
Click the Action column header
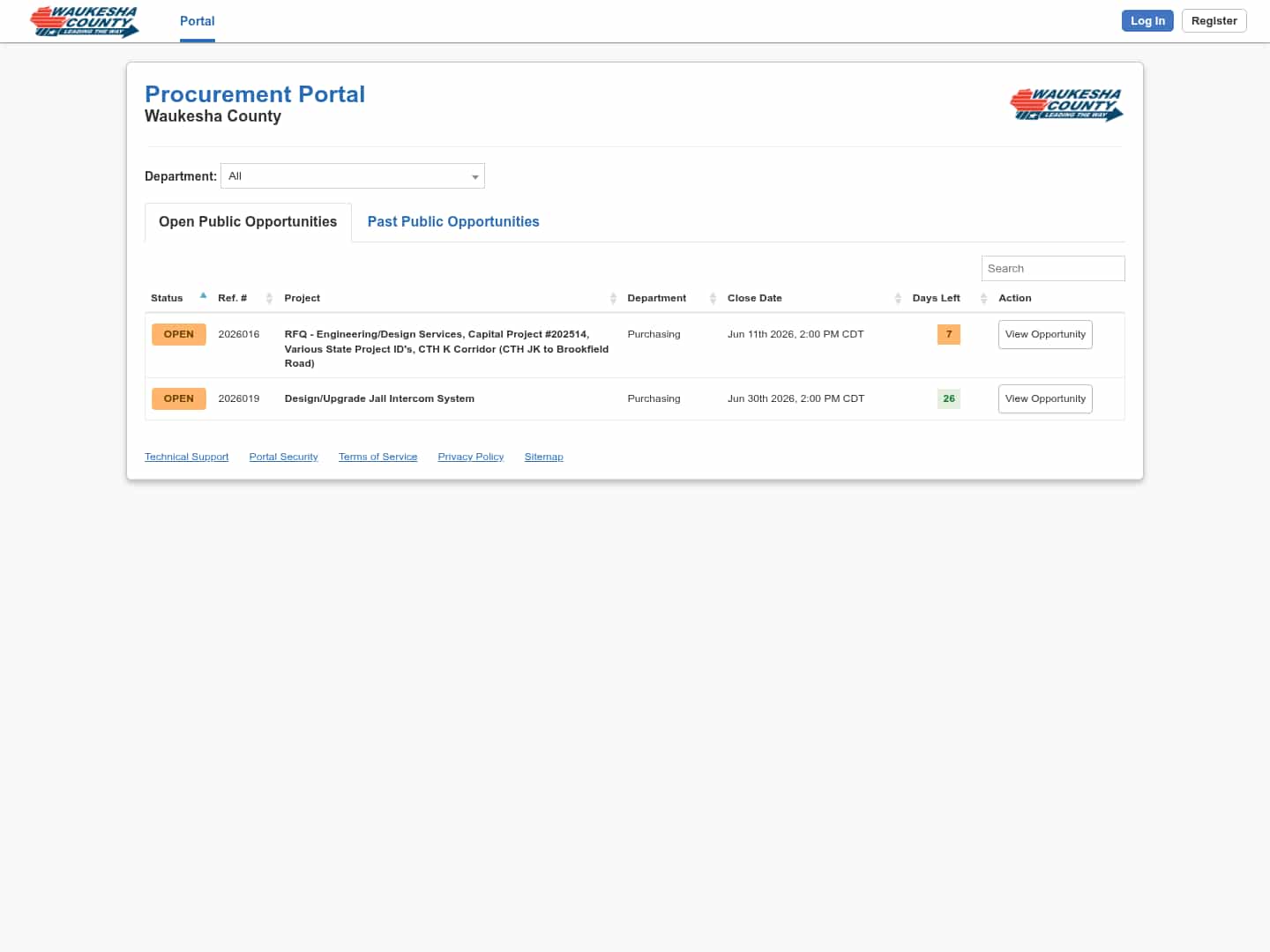pos(1014,298)
